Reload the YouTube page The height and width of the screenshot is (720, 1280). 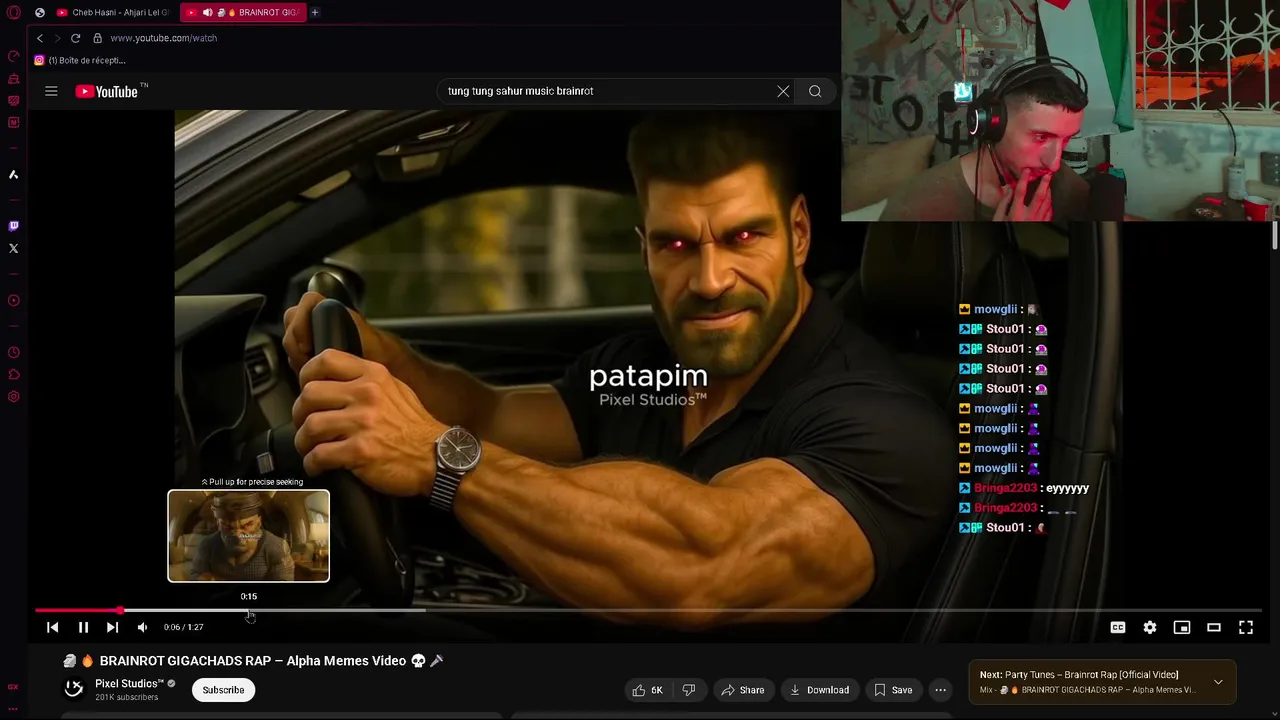point(75,38)
